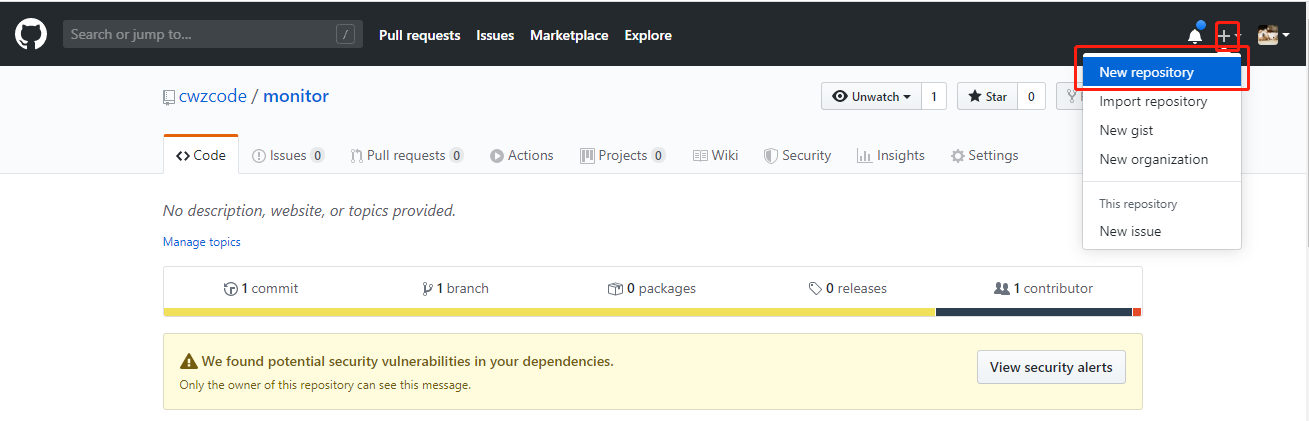Star the repository
Viewport: 1309px width, 421px height.
tap(988, 96)
